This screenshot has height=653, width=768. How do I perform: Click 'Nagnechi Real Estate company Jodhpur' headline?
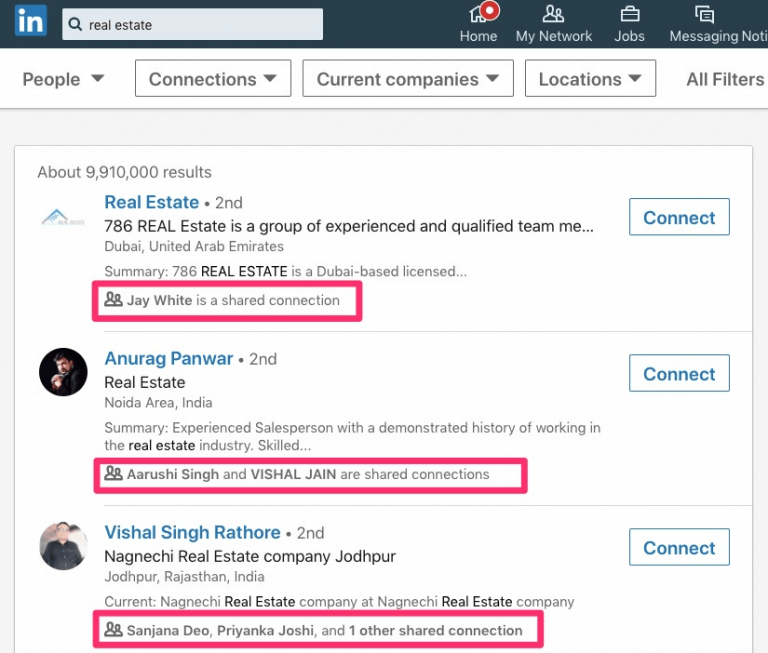tap(250, 556)
